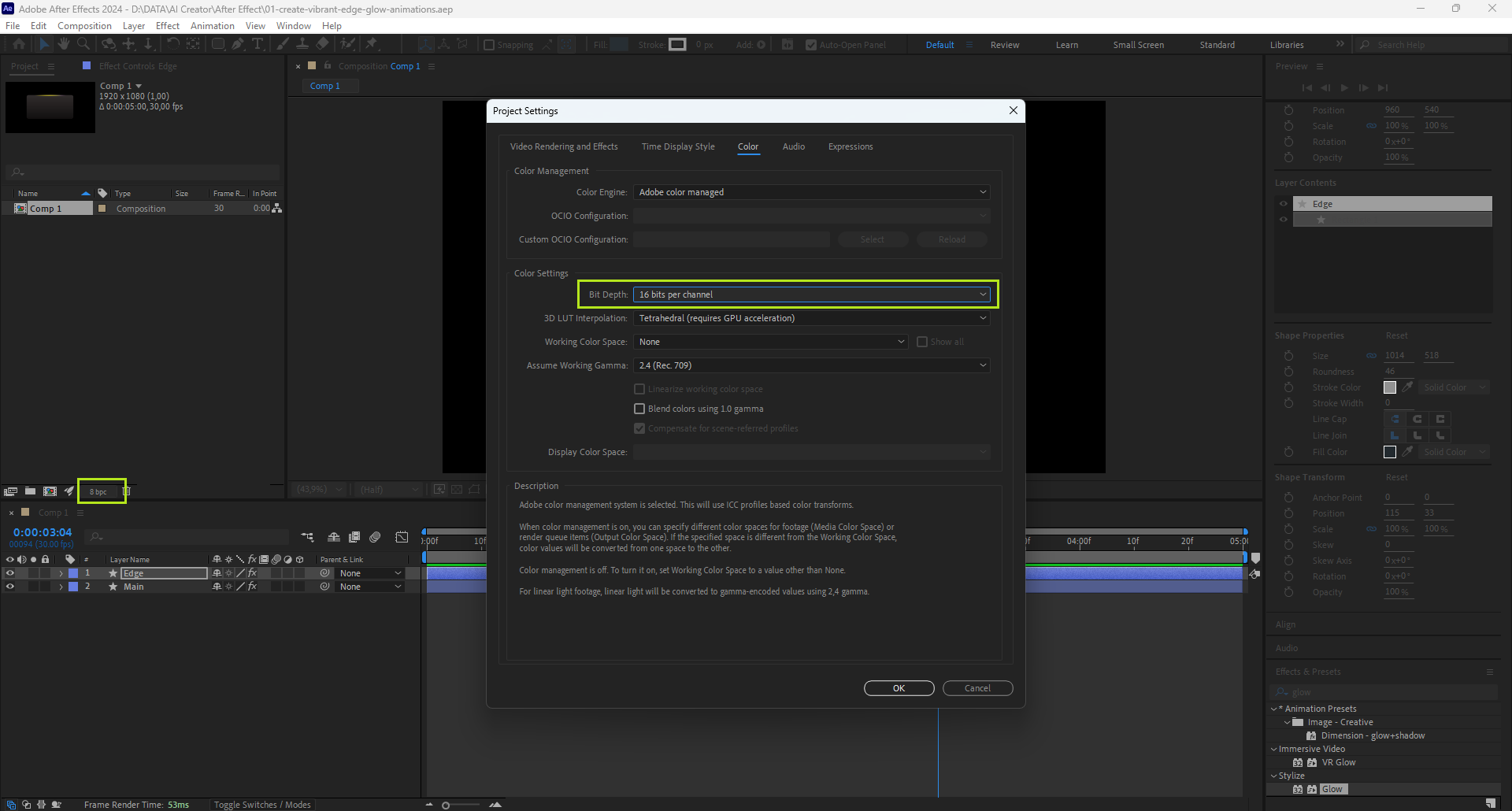Pick the Pen tool
The image size is (1512, 811).
(x=238, y=44)
